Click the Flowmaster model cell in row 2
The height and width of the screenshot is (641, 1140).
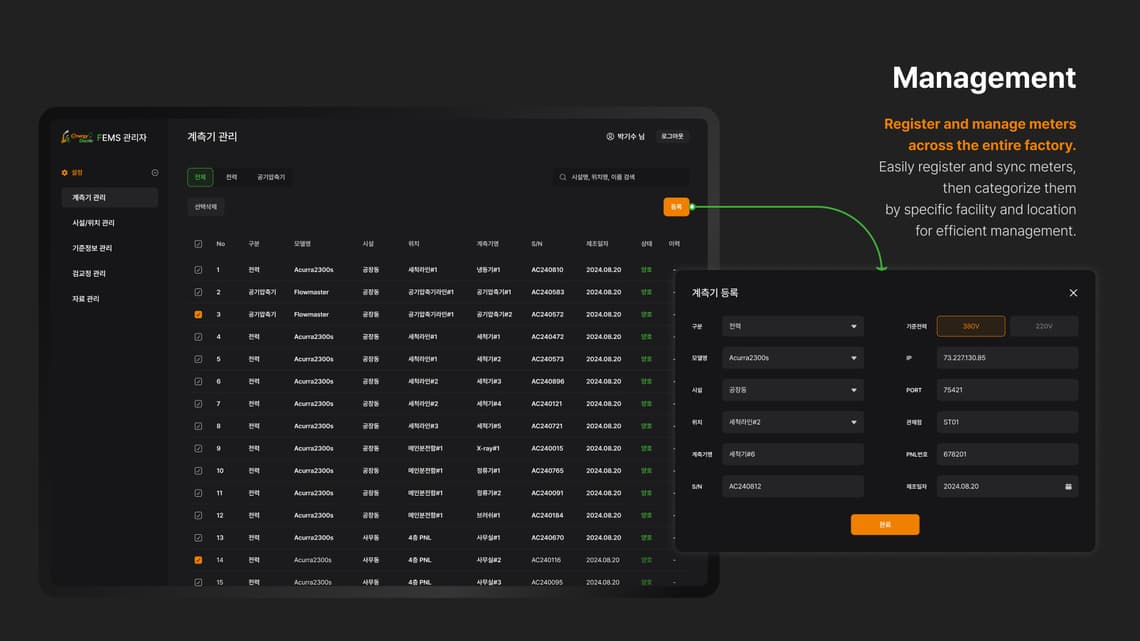(x=311, y=292)
